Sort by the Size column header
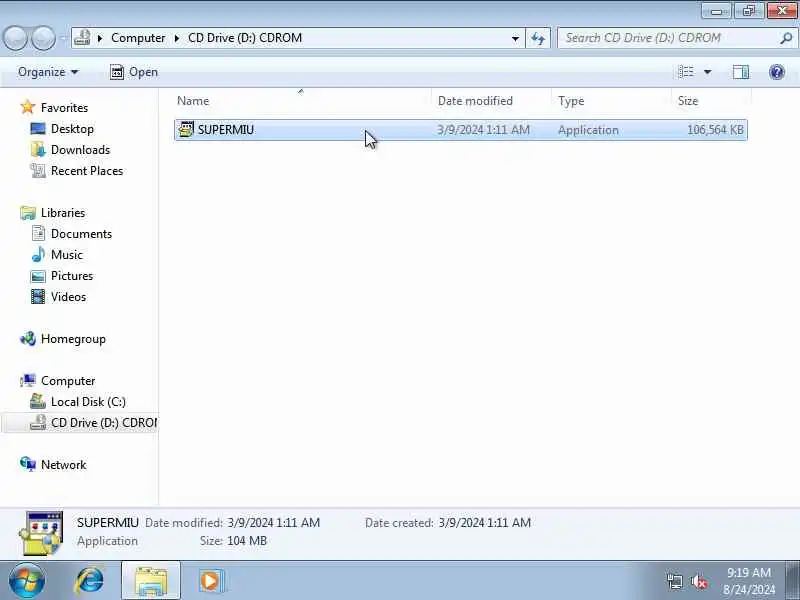This screenshot has width=800, height=600. tap(711, 101)
